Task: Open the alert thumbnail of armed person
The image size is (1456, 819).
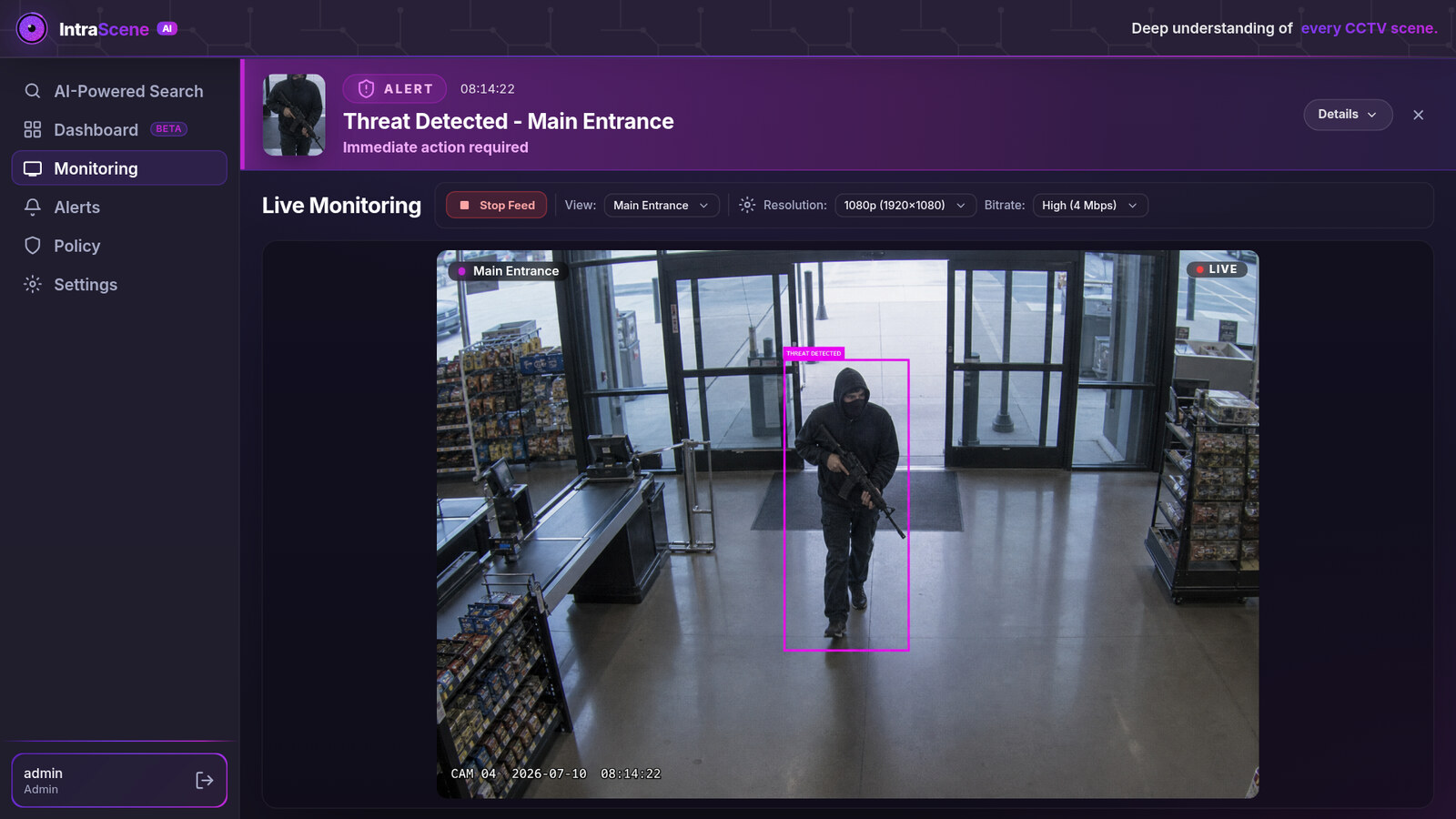Action: tap(294, 115)
